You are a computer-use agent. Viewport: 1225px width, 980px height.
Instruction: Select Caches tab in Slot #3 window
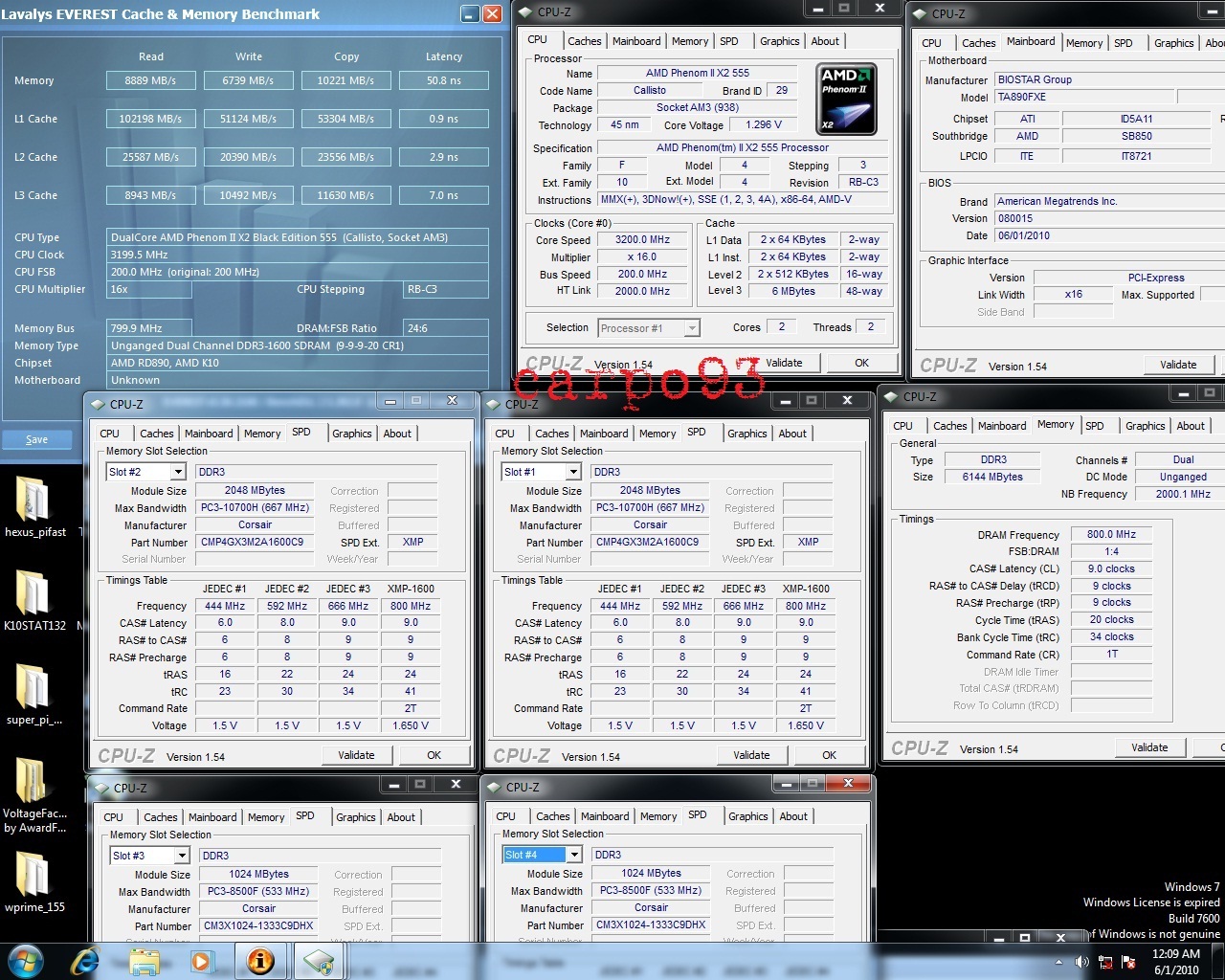pyautogui.click(x=160, y=817)
